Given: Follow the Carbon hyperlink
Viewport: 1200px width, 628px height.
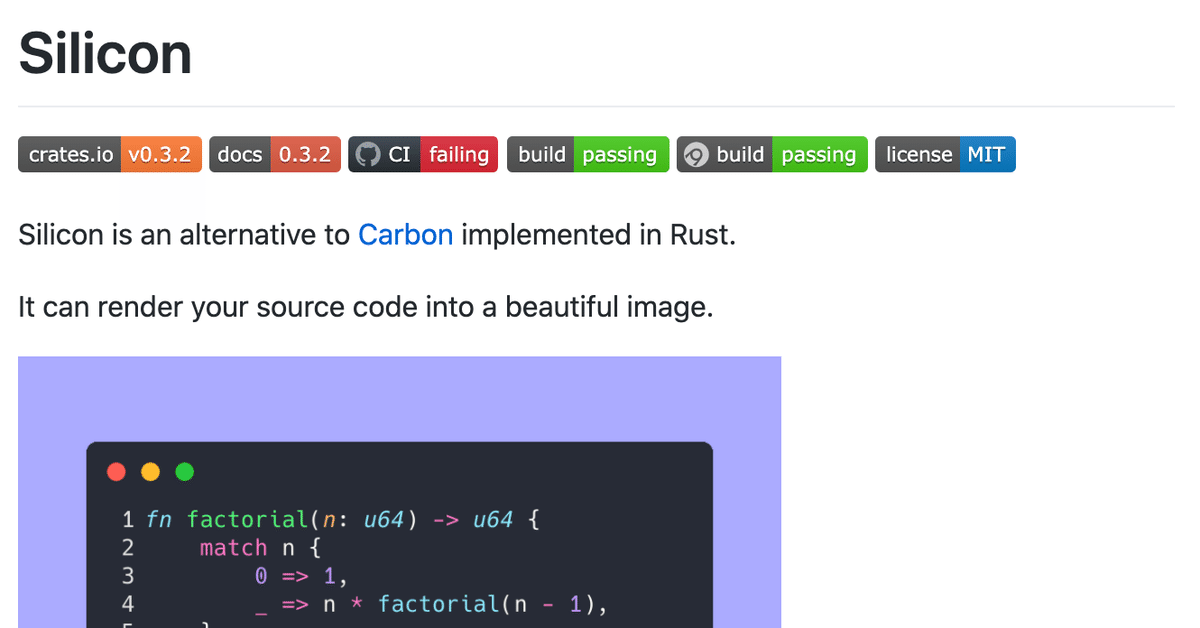Looking at the screenshot, I should [x=406, y=236].
